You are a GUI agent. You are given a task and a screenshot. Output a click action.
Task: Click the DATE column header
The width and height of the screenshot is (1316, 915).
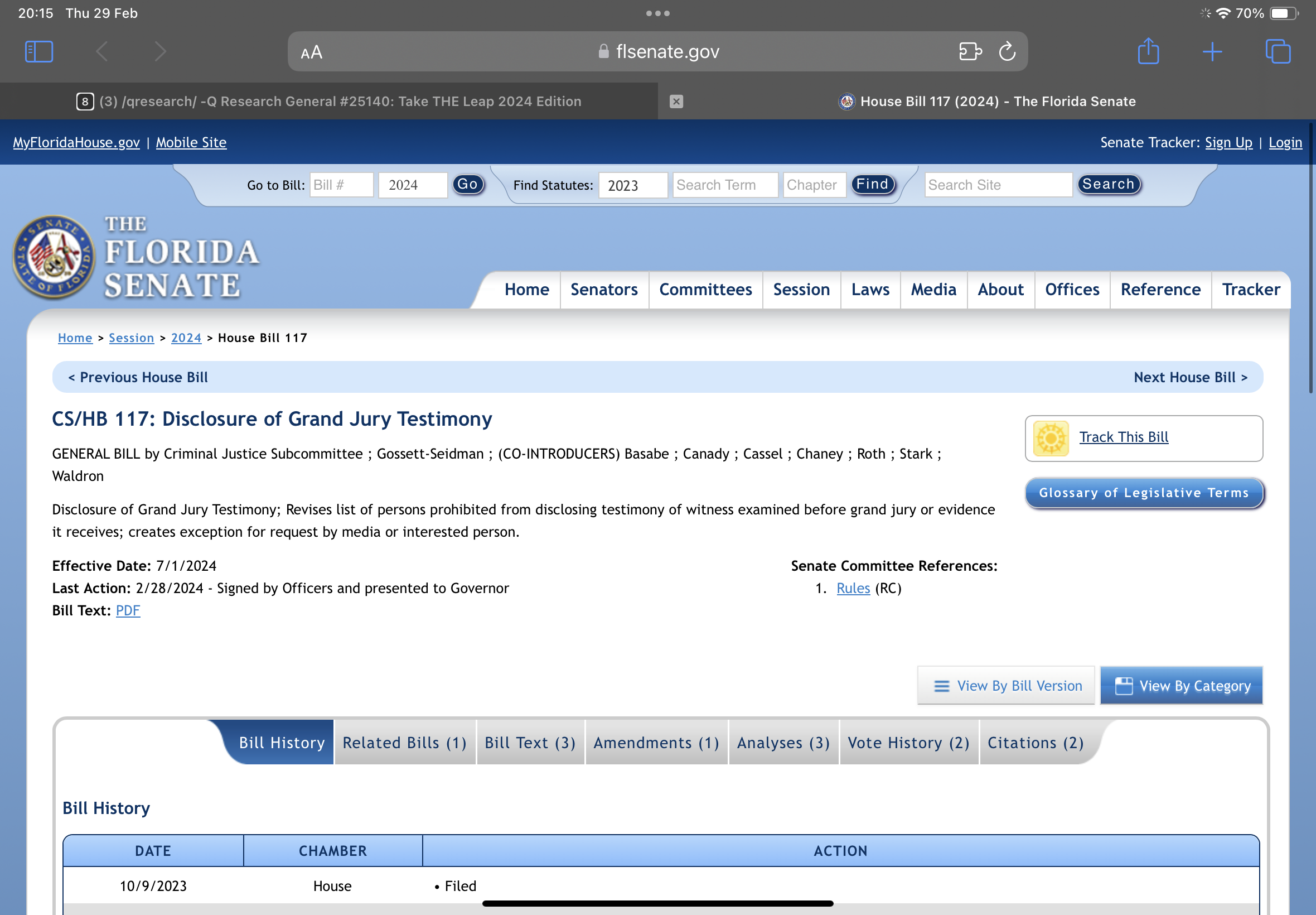(x=153, y=851)
